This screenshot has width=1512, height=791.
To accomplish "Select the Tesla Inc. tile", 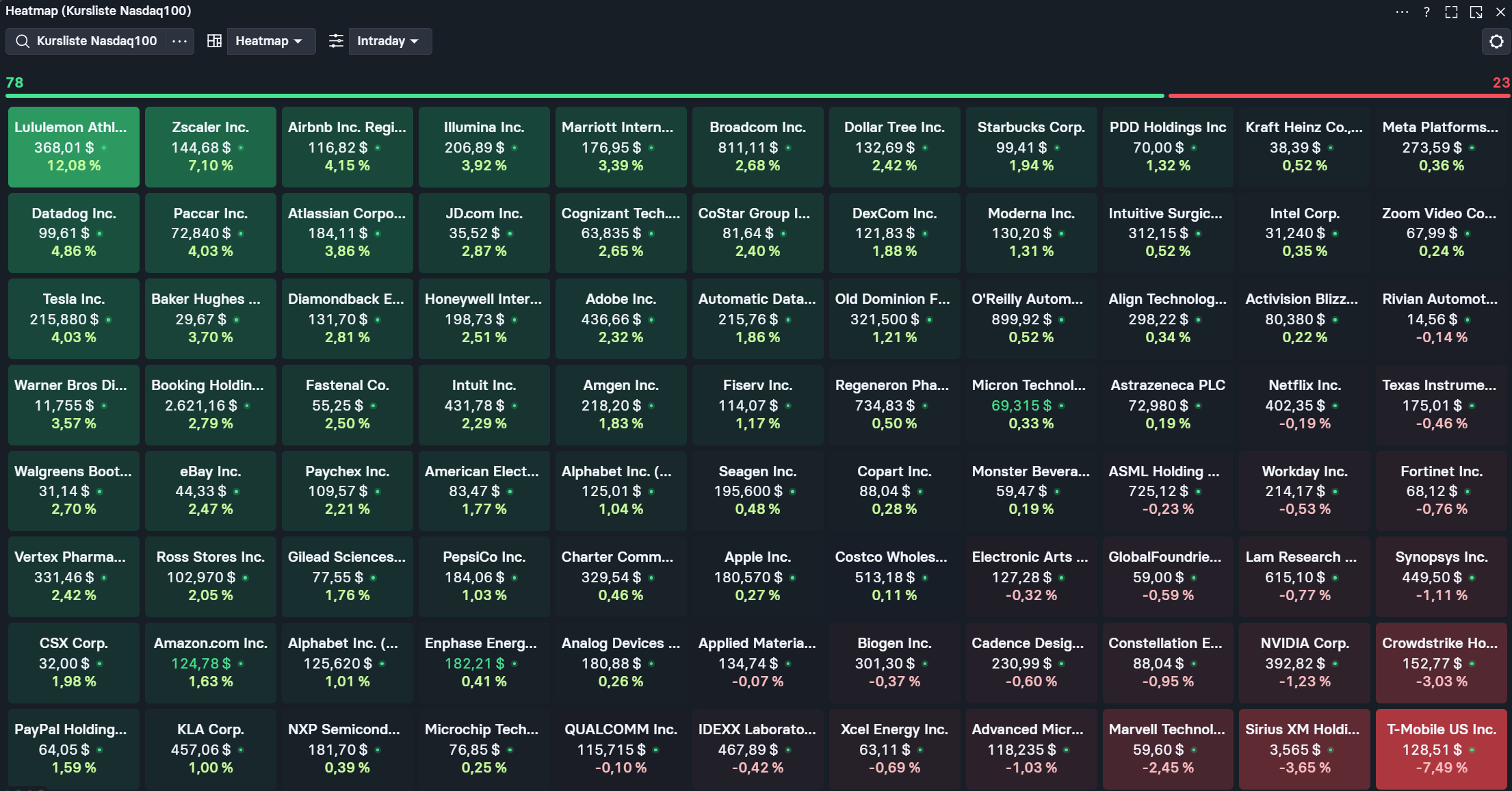I will [x=74, y=319].
